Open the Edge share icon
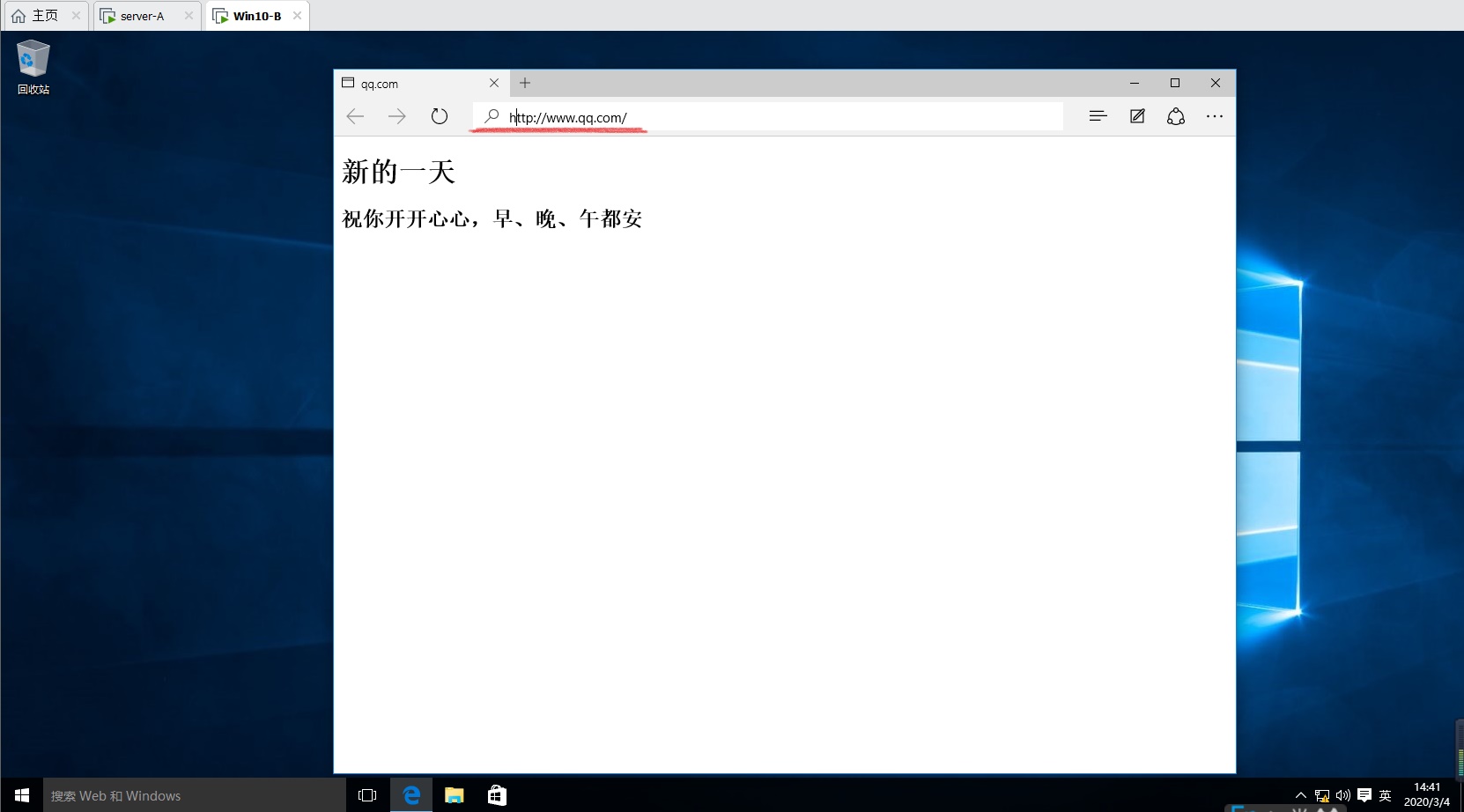Image resolution: width=1464 pixels, height=812 pixels. click(1176, 116)
